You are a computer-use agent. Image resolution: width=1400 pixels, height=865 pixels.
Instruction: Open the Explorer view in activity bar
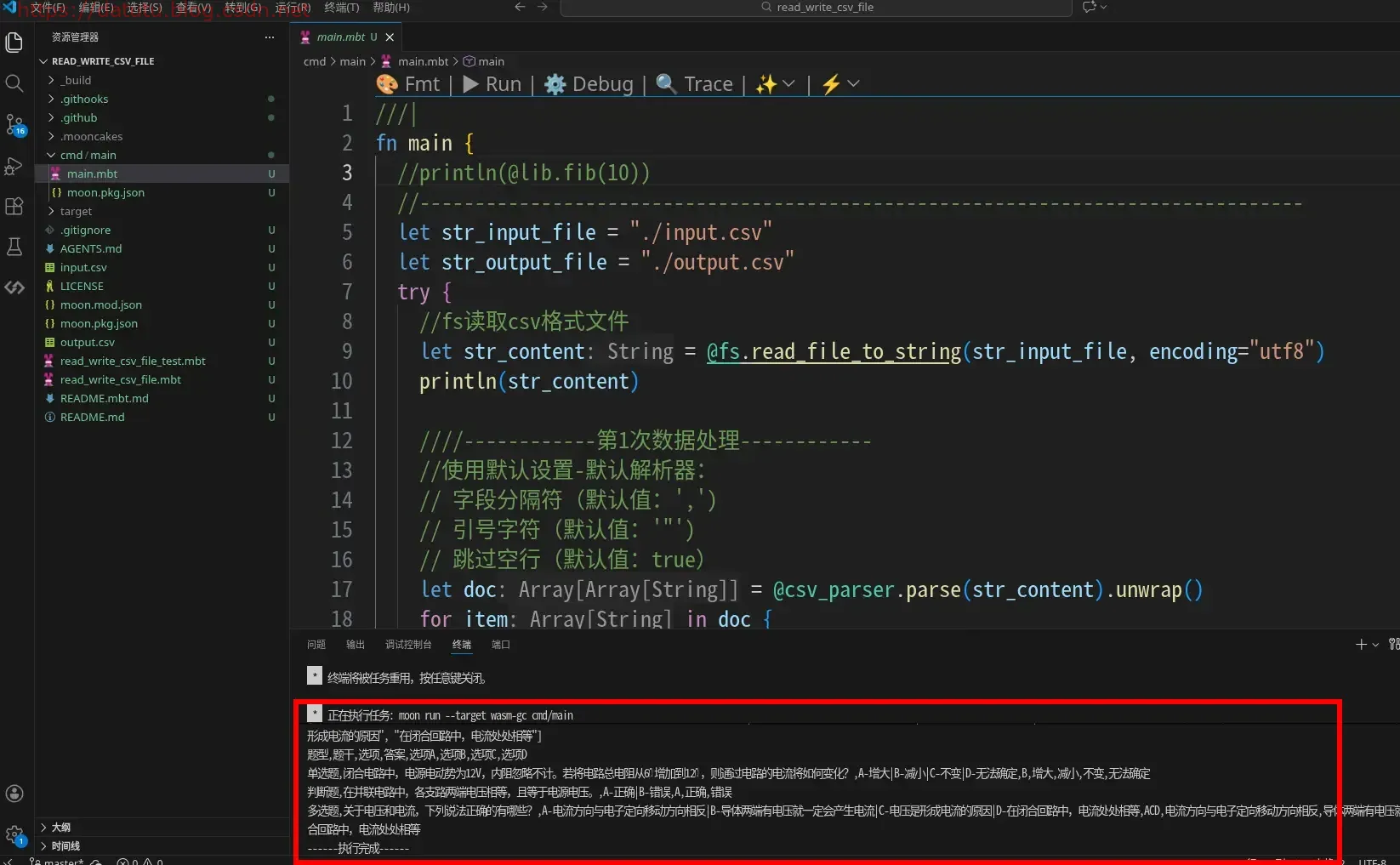coord(14,42)
